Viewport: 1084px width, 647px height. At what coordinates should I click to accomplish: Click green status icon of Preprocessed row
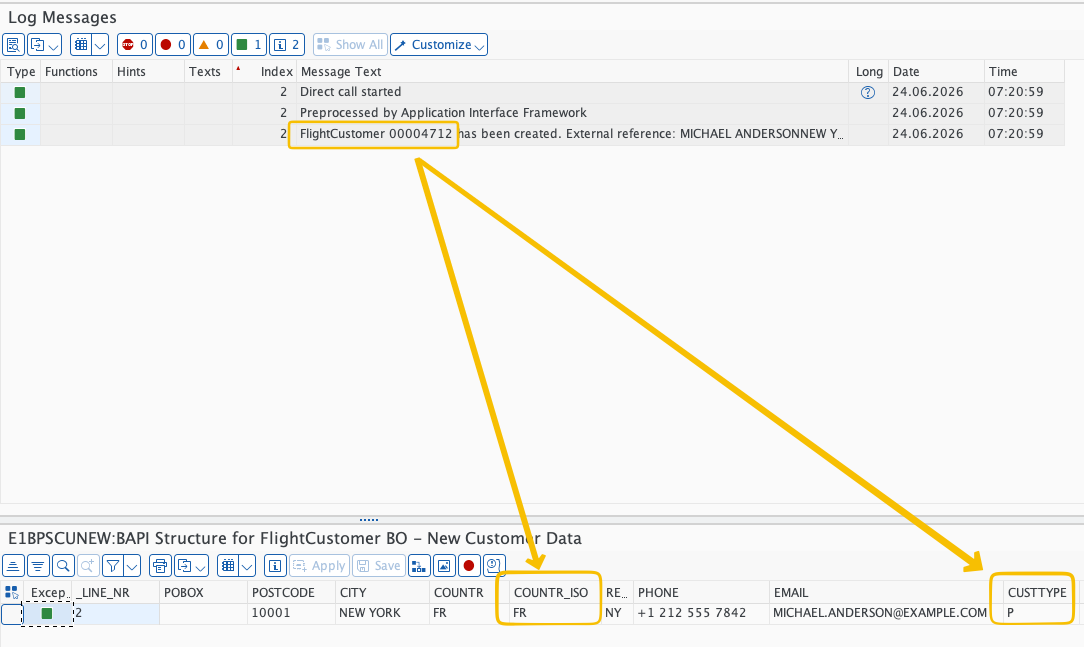[x=20, y=113]
